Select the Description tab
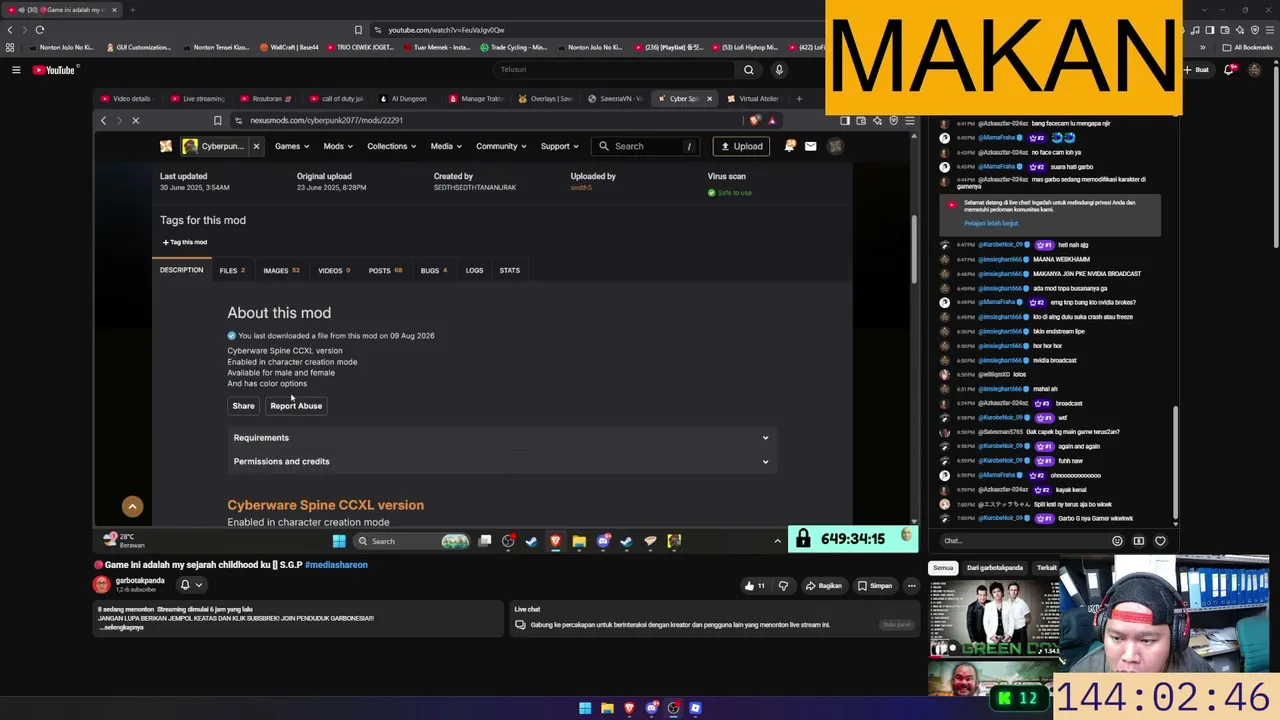The width and height of the screenshot is (1280, 720). click(x=182, y=271)
